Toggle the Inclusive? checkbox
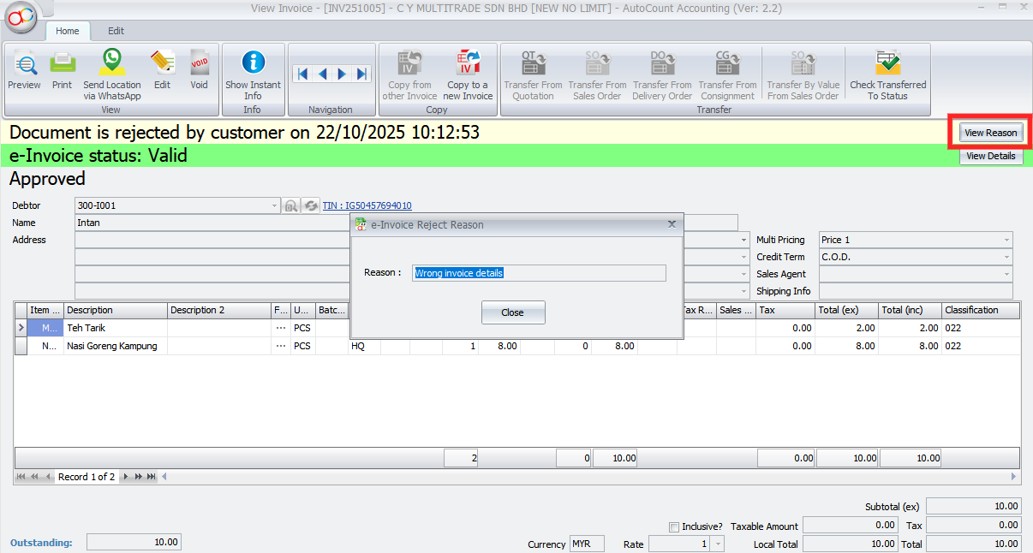 click(x=675, y=527)
